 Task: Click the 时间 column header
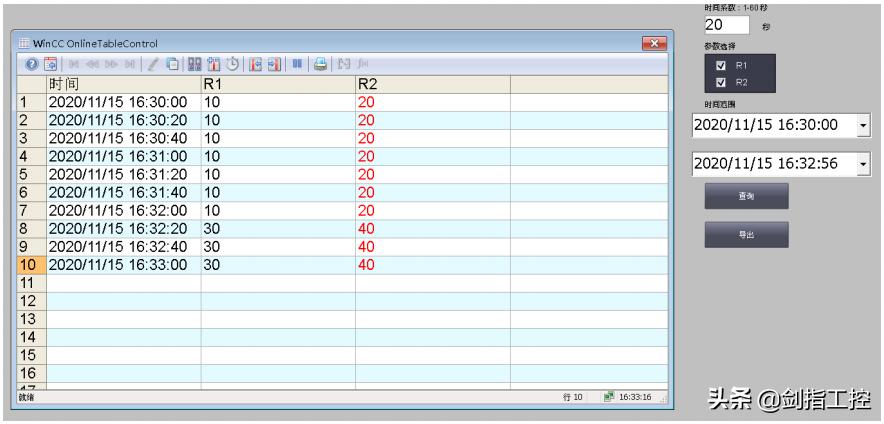coord(123,84)
